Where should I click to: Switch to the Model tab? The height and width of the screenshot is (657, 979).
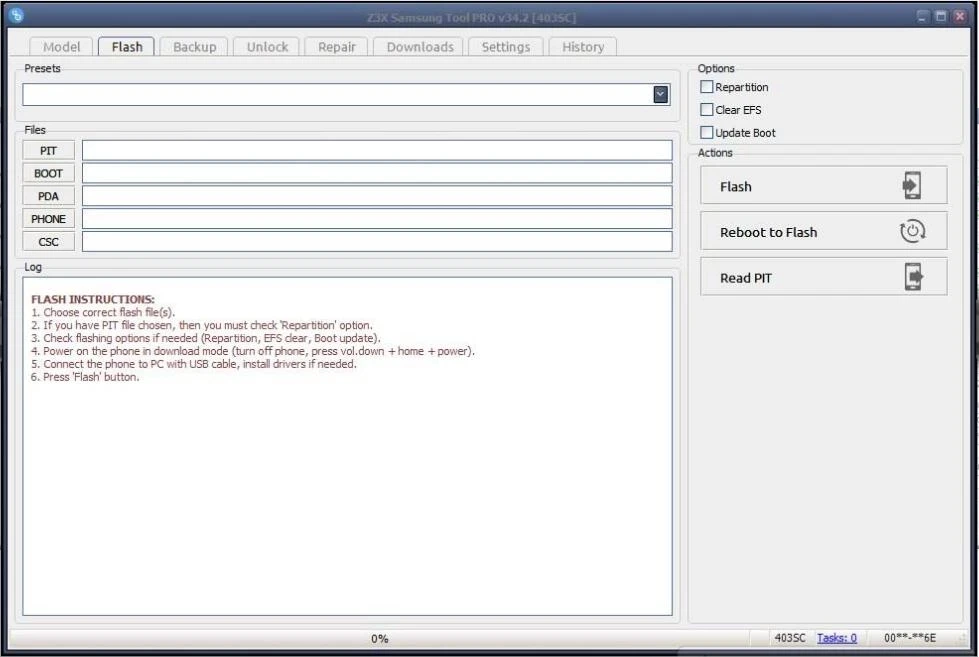pos(61,47)
